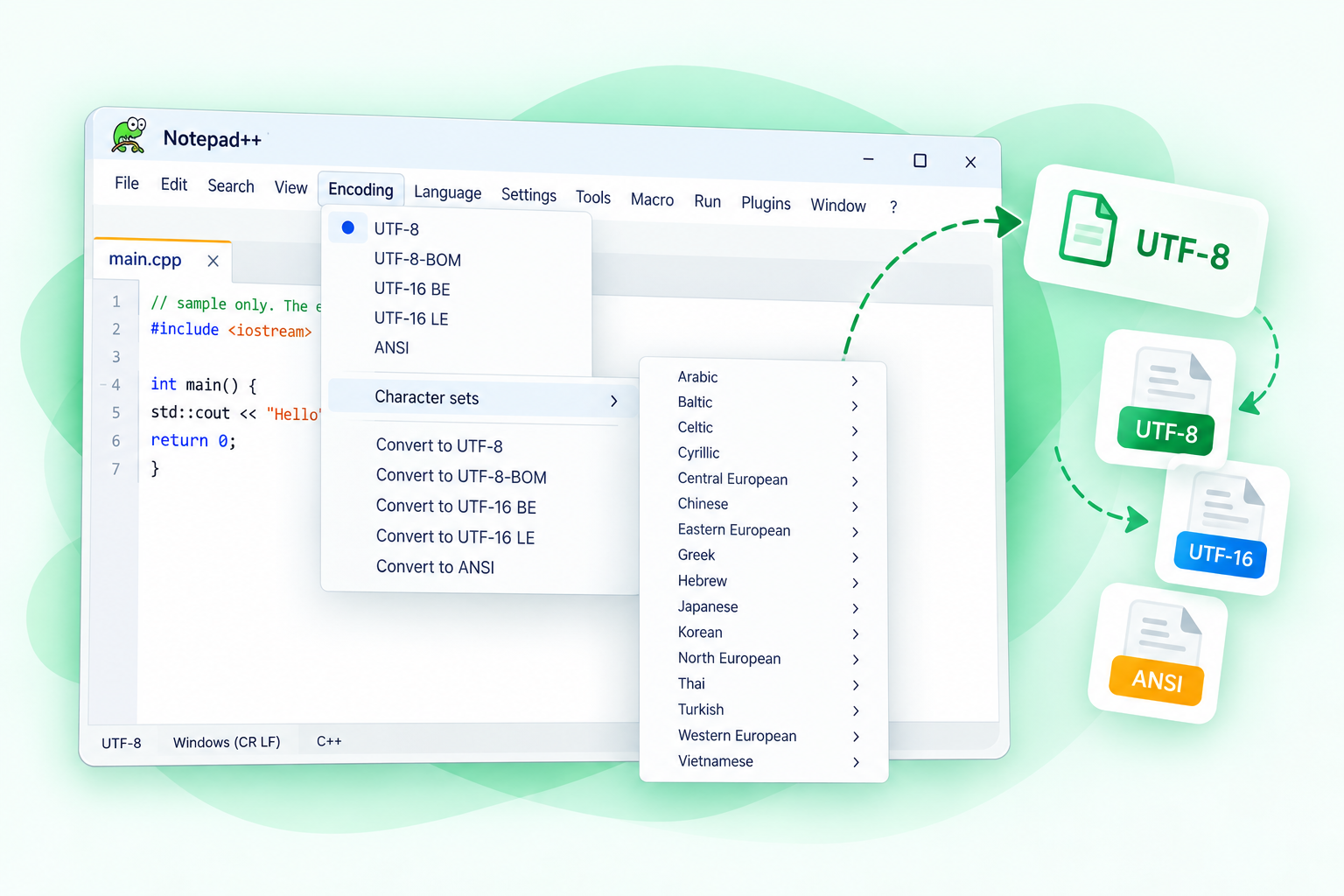The height and width of the screenshot is (896, 1344).
Task: Click the green UTF-8 file icon
Action: pyautogui.click(x=1167, y=400)
